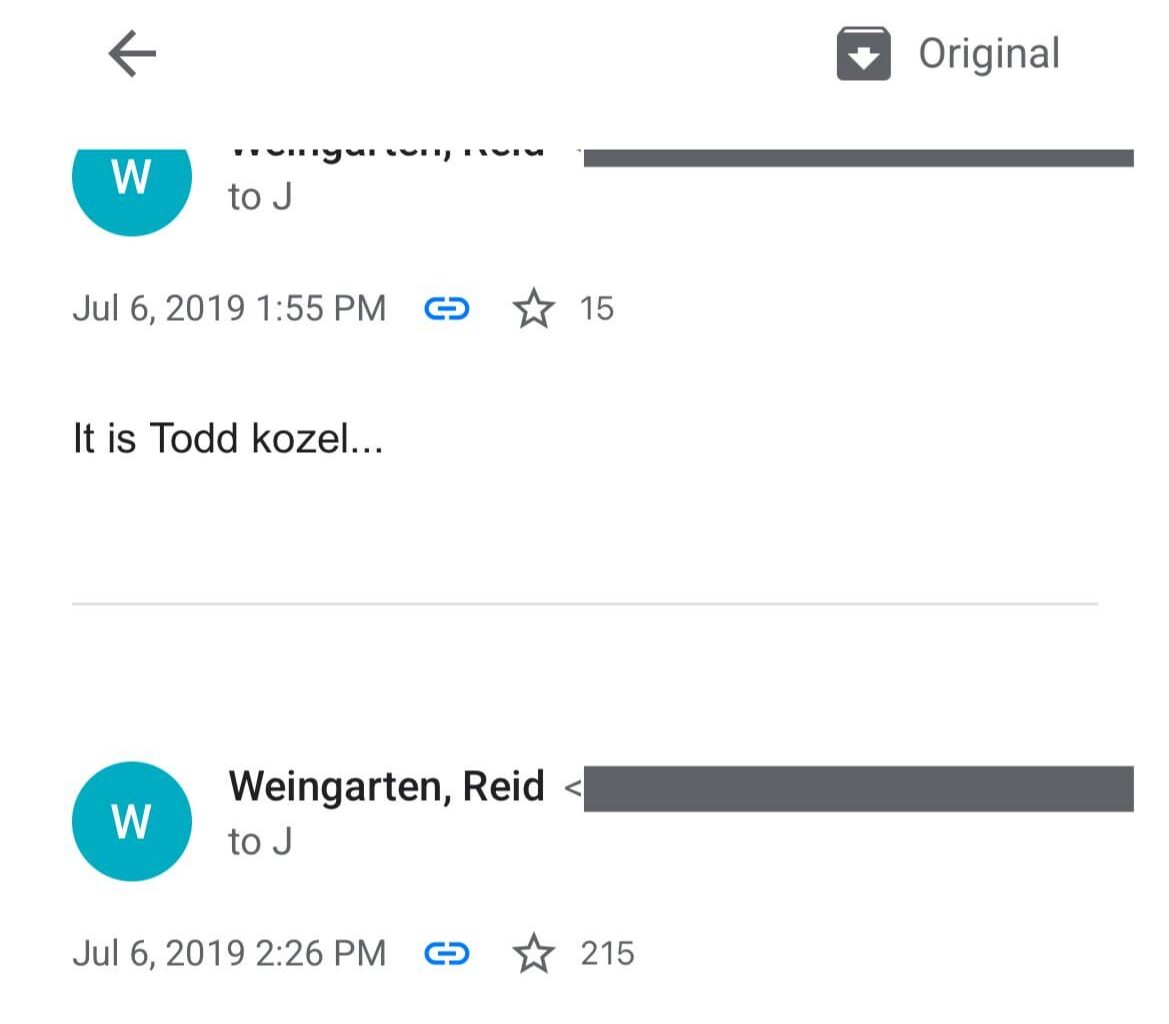Expand the "to J" recipients on the second message

pos(260,842)
